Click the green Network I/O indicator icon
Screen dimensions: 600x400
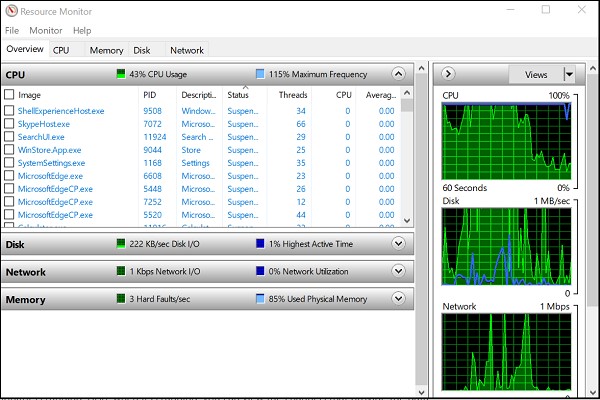pyautogui.click(x=120, y=271)
